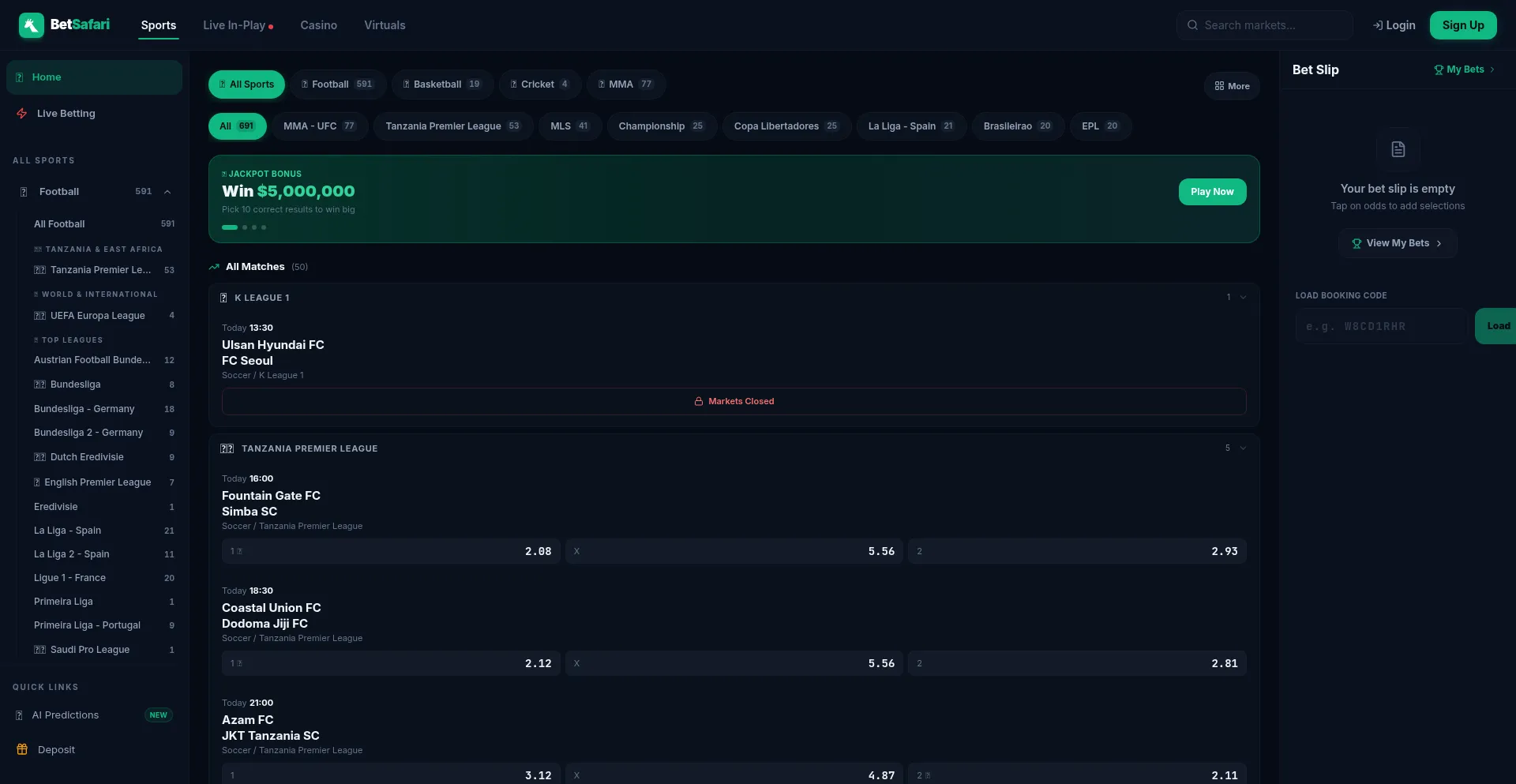Click the jackpot banner first carousel dot
Screen dimensions: 1516x784
point(230,227)
